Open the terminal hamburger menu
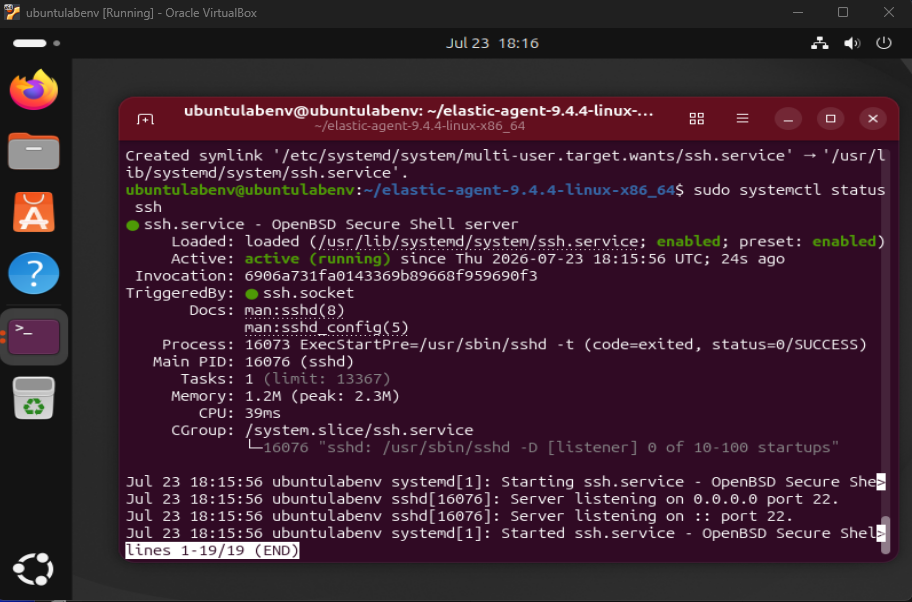Screen dimensions: 912x602 pyautogui.click(x=742, y=119)
